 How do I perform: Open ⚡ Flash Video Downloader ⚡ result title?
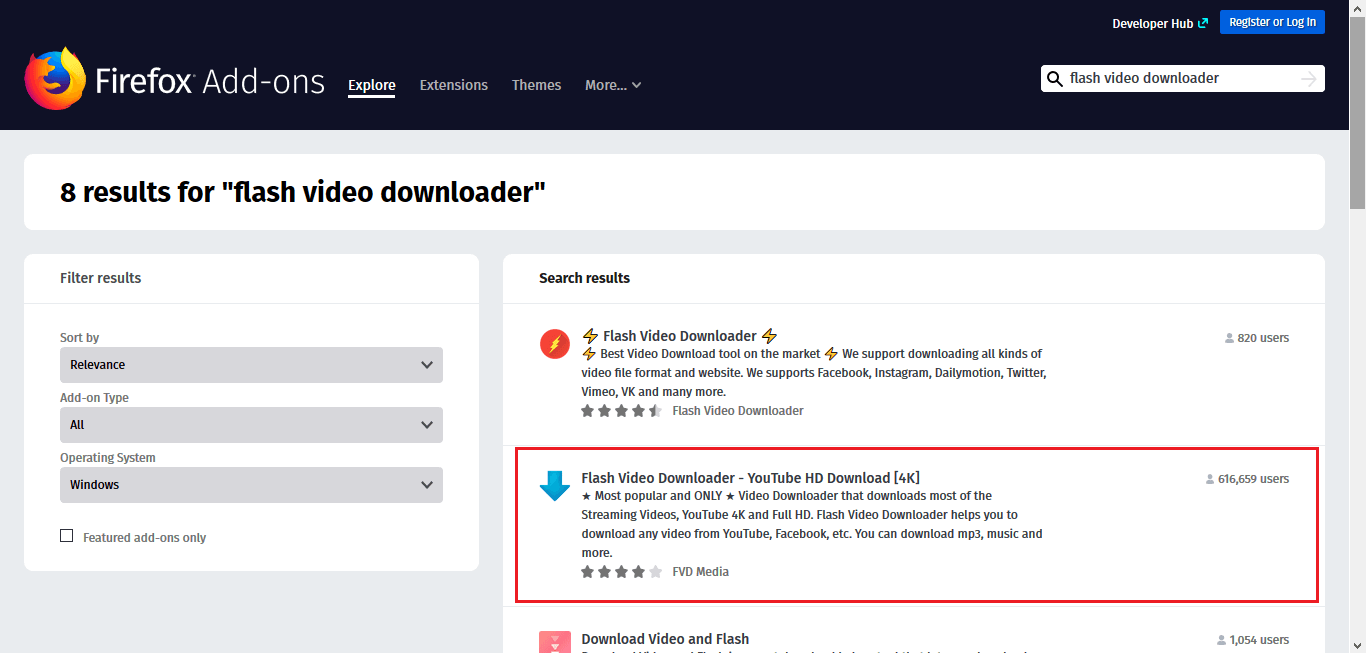680,336
